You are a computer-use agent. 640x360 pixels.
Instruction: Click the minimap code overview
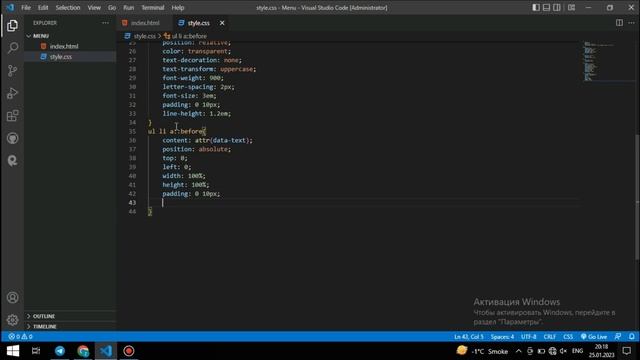click(x=608, y=61)
